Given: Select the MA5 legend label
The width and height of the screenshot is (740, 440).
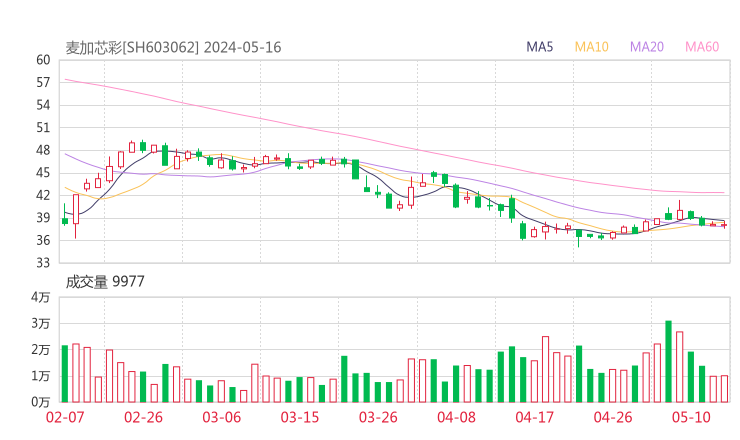Looking at the screenshot, I should (x=539, y=47).
